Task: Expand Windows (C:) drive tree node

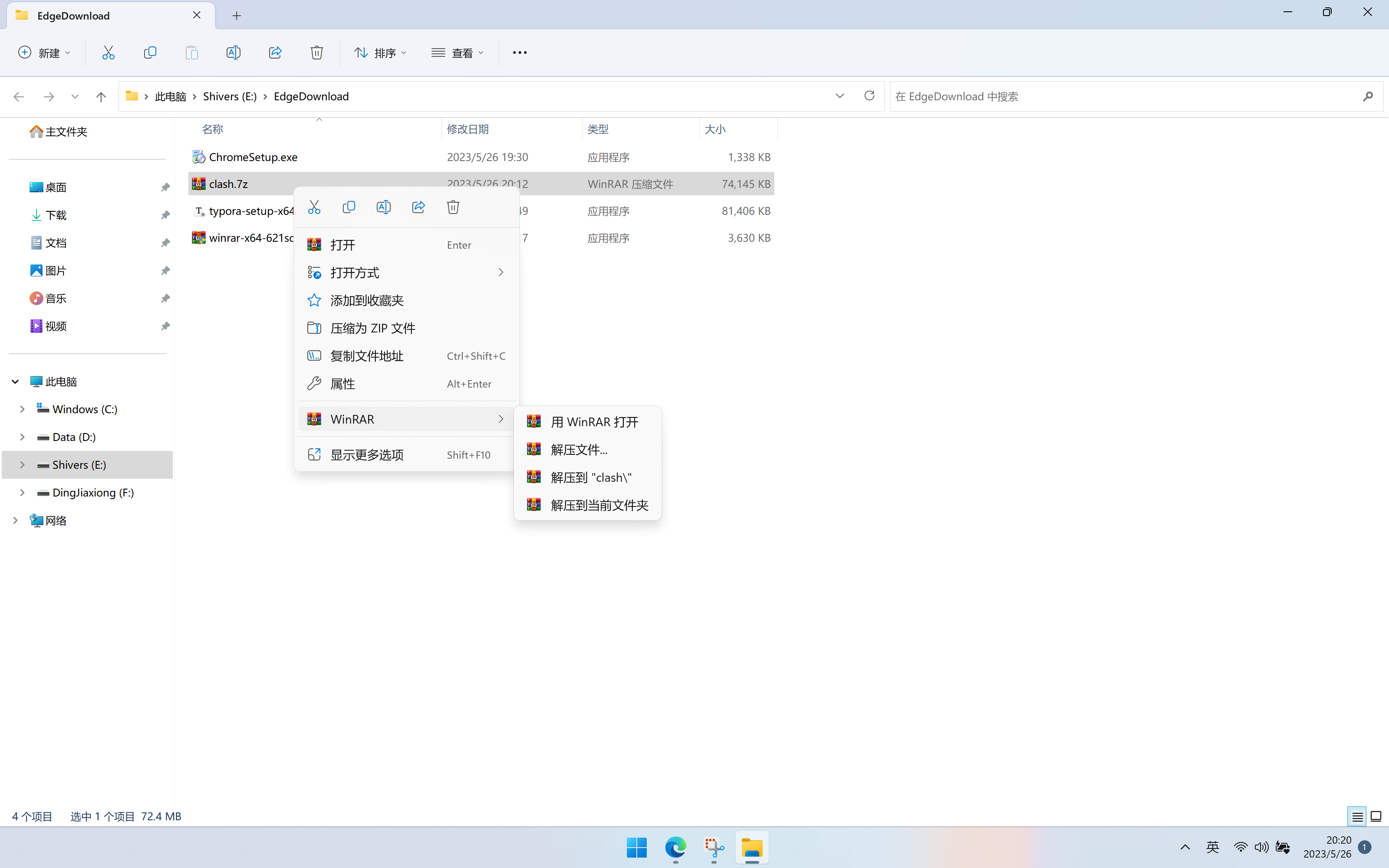Action: click(x=22, y=409)
